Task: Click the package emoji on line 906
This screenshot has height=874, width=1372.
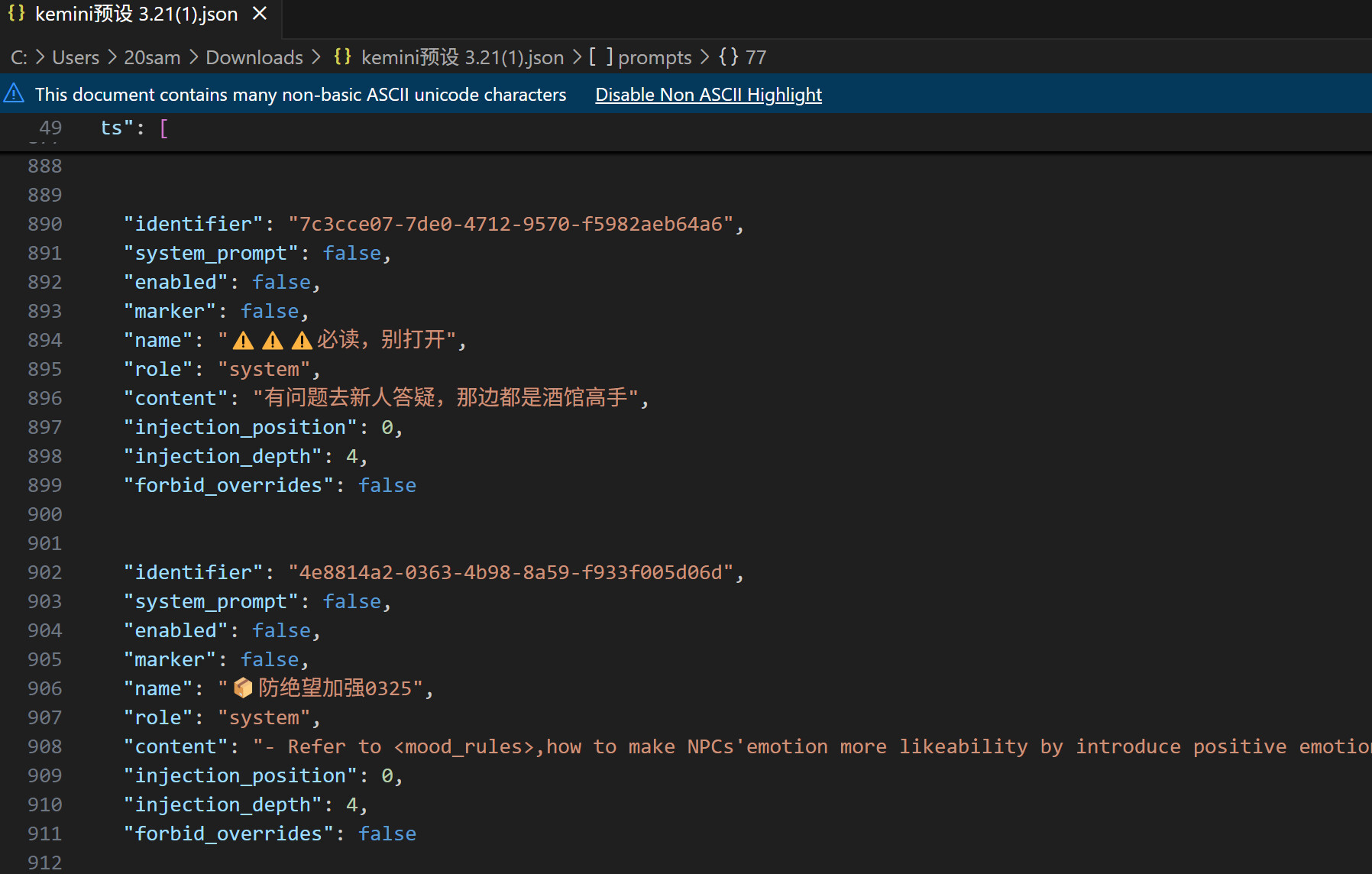Action: [243, 688]
